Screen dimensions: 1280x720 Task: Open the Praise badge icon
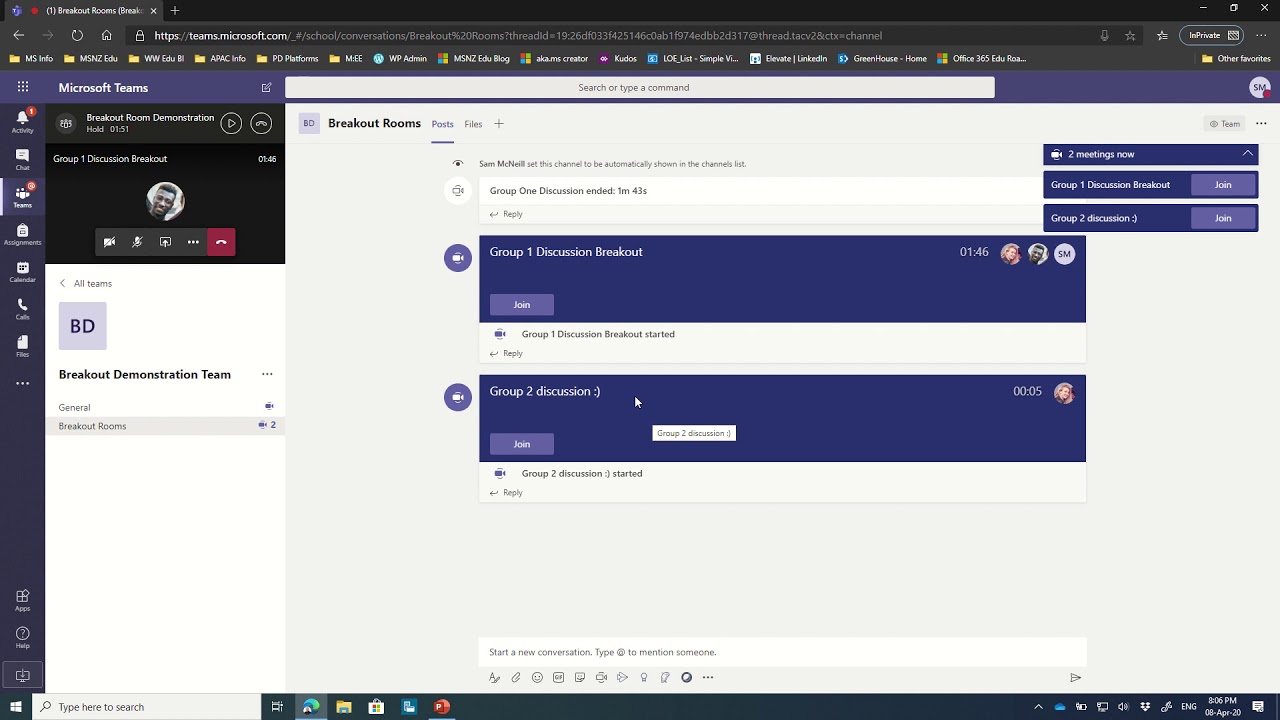click(x=644, y=678)
